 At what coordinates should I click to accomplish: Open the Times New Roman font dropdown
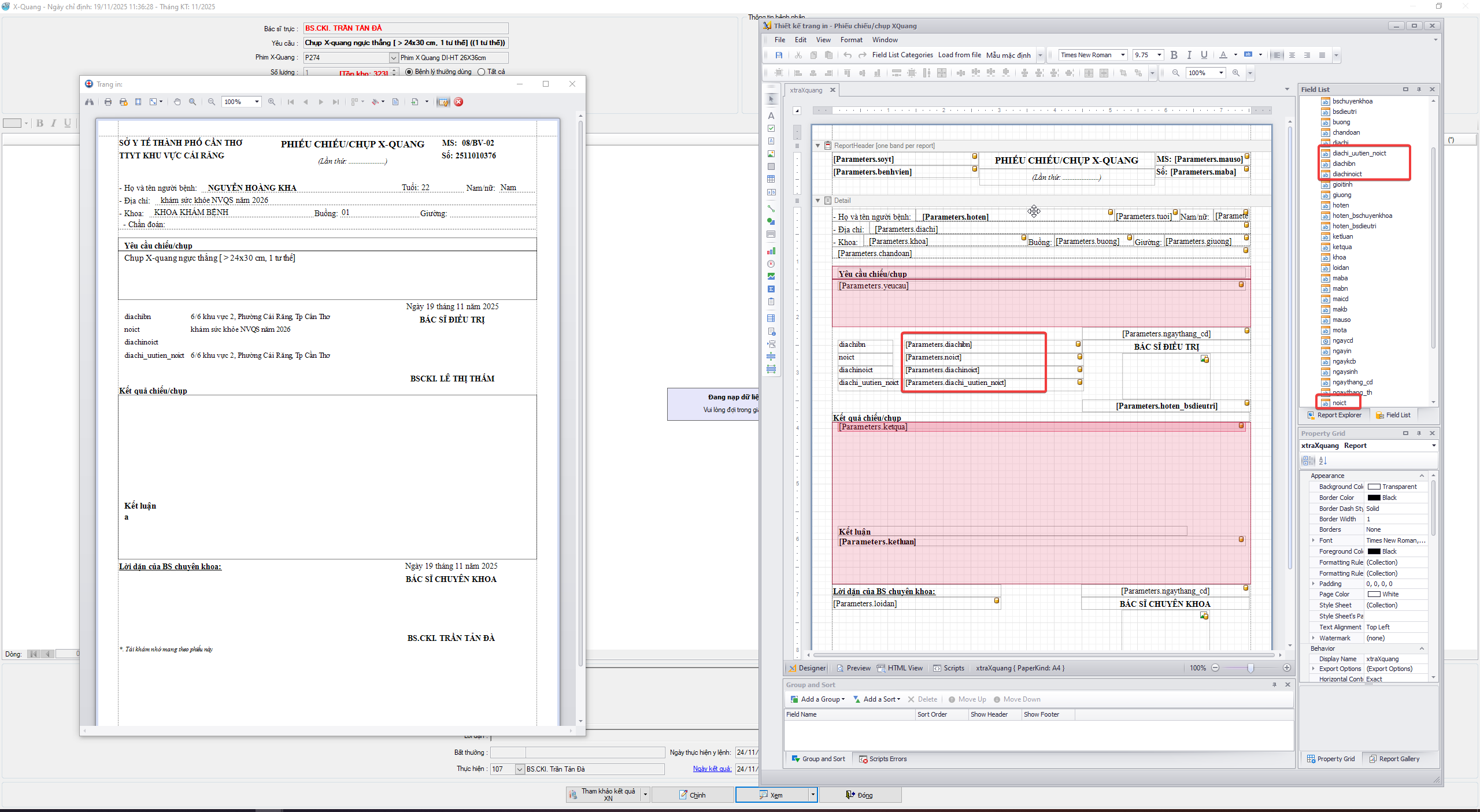point(1123,55)
